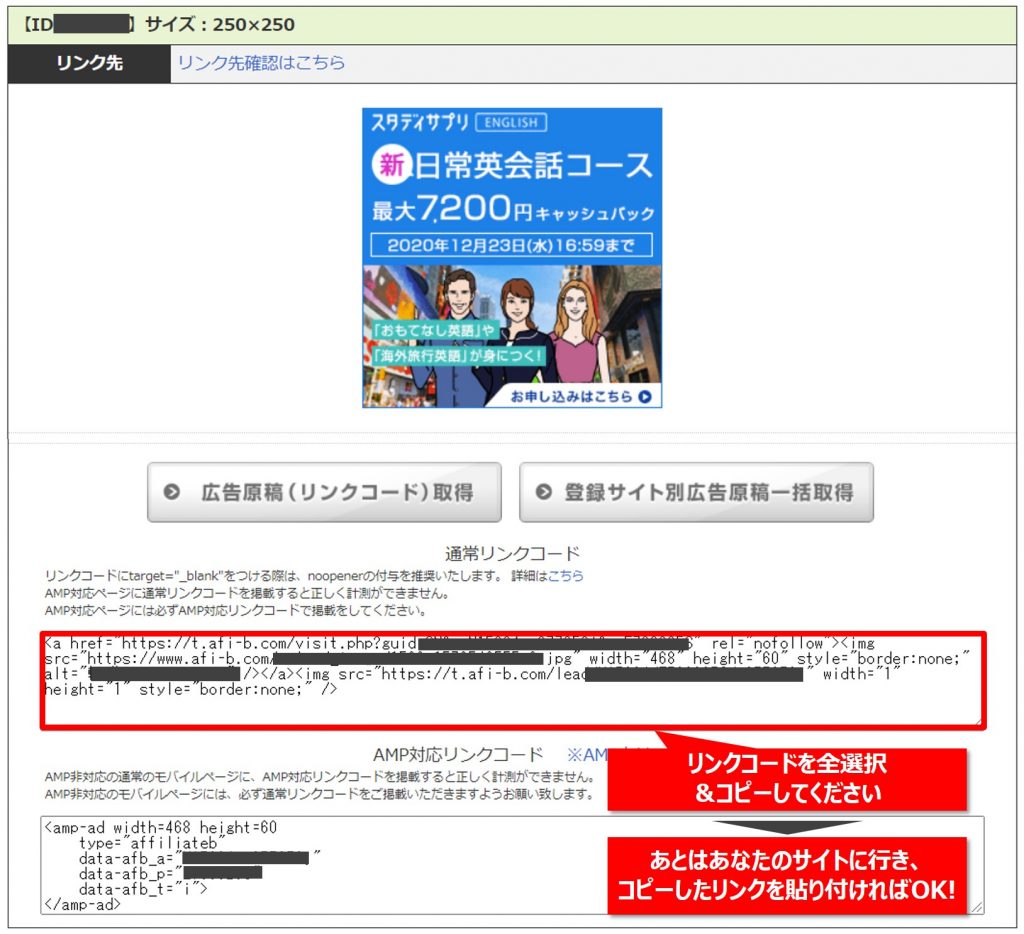This screenshot has width=1024, height=934.
Task: Select the リンク先 dark header tab
Action: pyautogui.click(x=89, y=63)
